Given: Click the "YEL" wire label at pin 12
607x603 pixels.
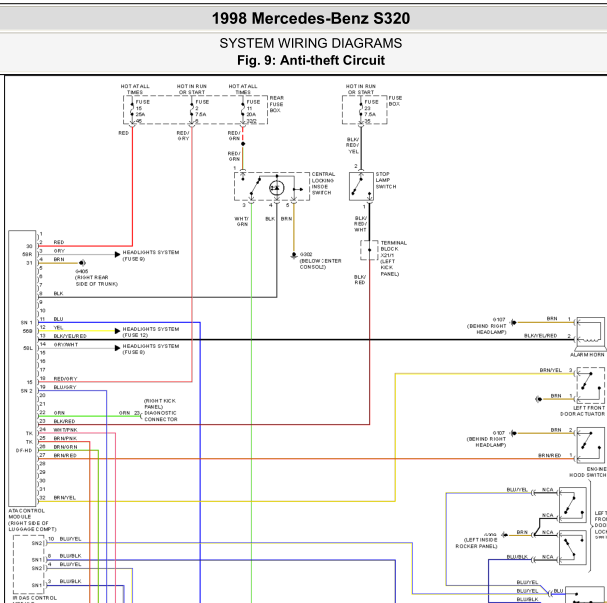Looking at the screenshot, I should [58, 327].
